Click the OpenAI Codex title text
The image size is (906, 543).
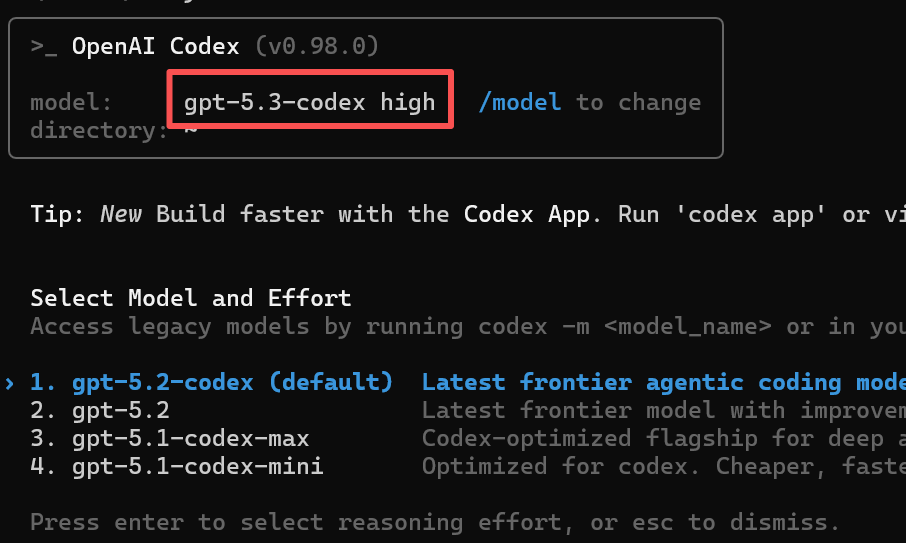[155, 46]
